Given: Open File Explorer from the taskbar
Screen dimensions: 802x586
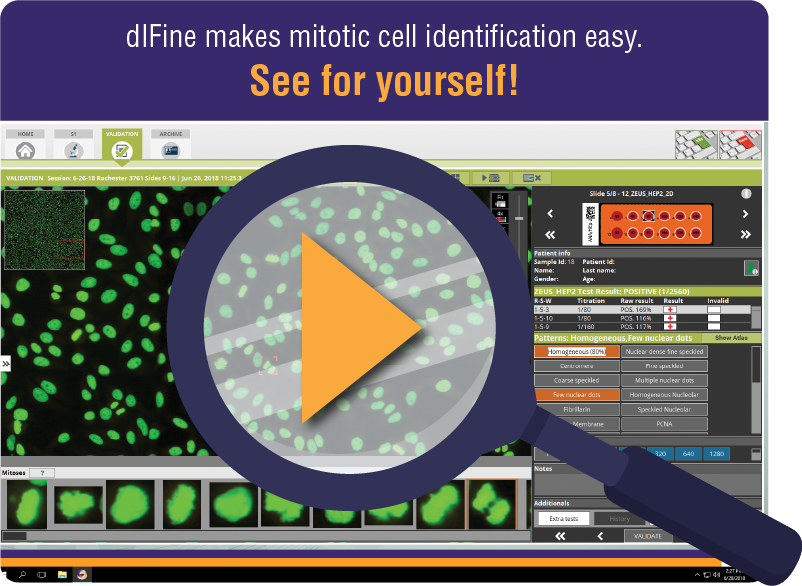Looking at the screenshot, I should pyautogui.click(x=62, y=575).
